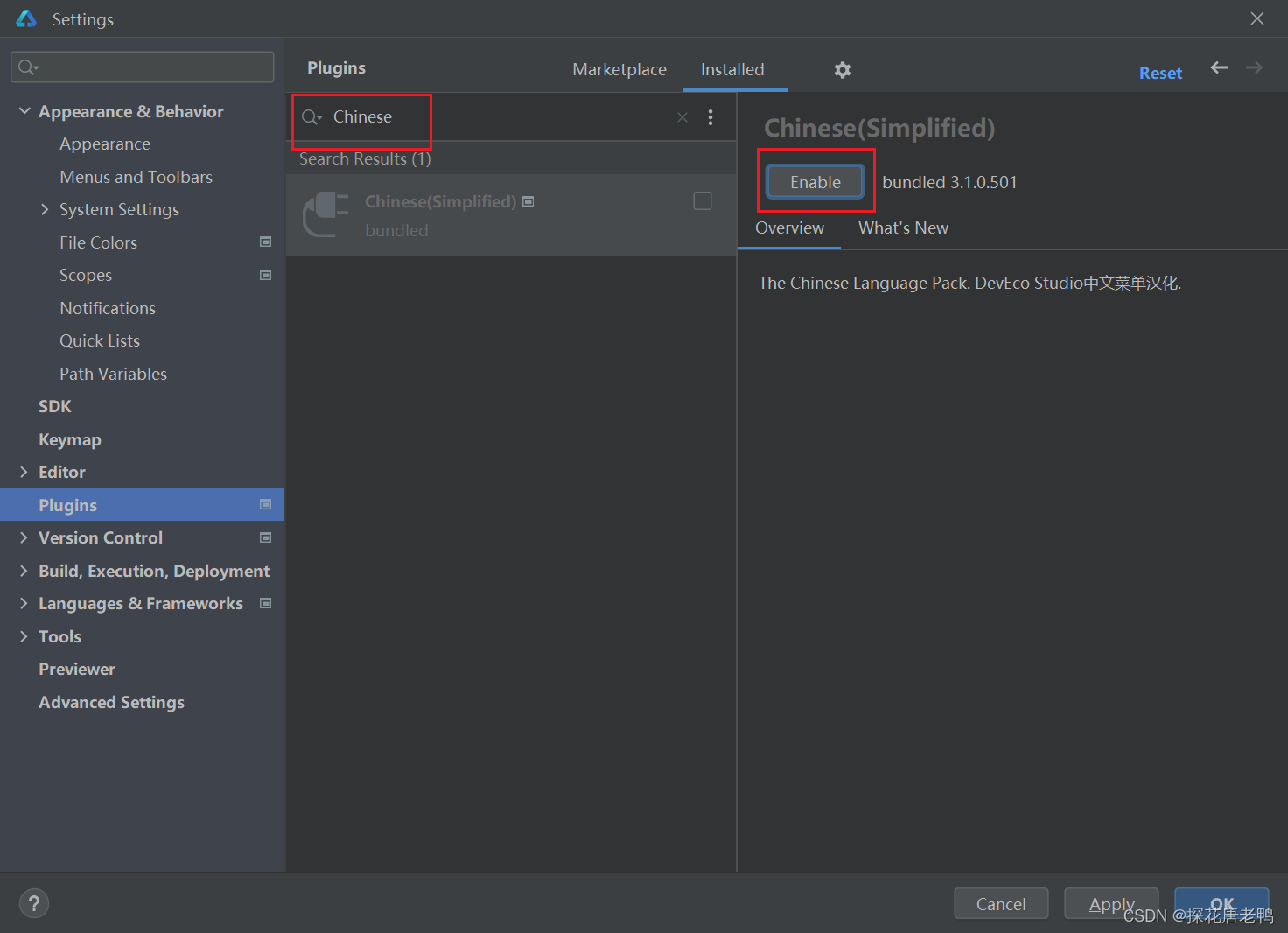1288x933 pixels.
Task: Click the project-level icon beside Plugins
Action: coord(266,504)
